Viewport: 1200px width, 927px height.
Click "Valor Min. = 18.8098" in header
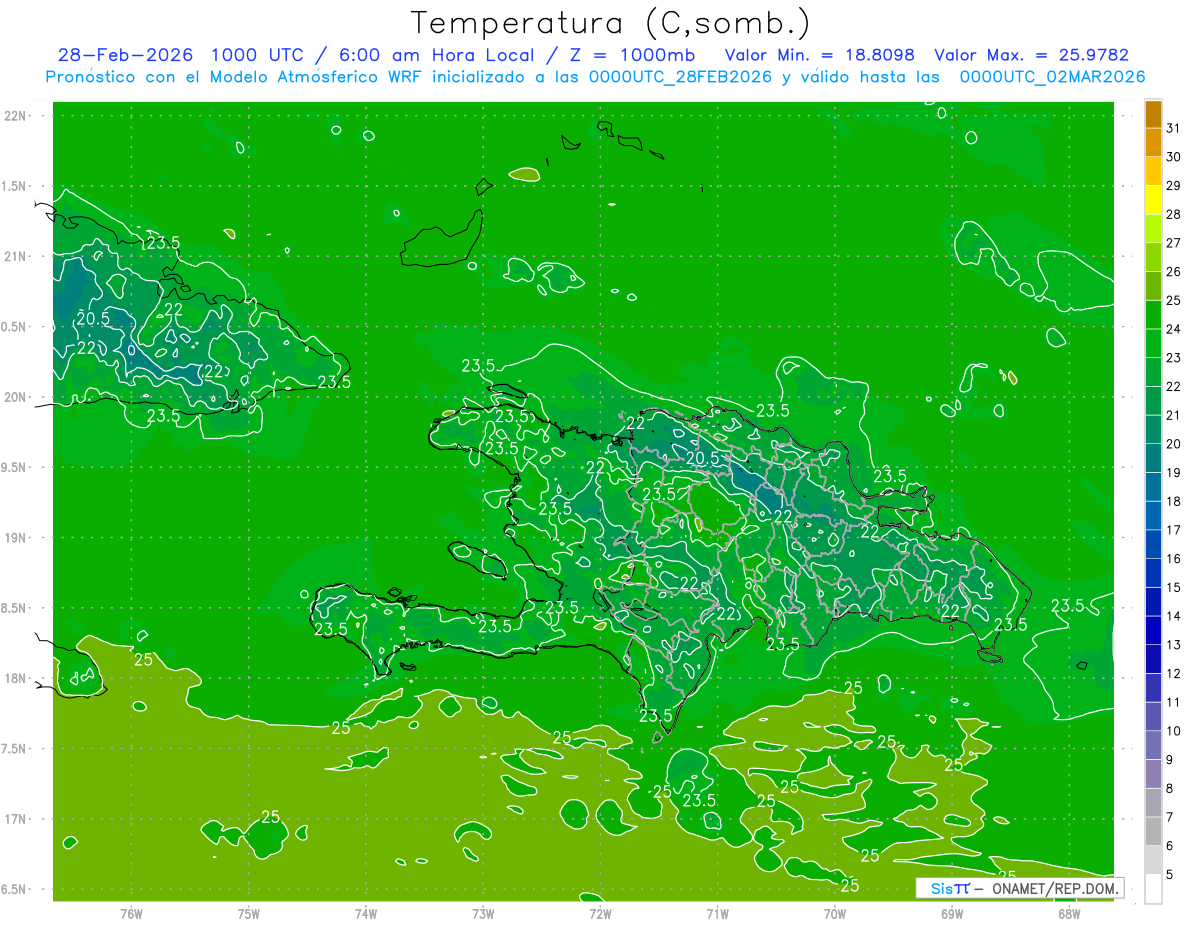point(819,55)
